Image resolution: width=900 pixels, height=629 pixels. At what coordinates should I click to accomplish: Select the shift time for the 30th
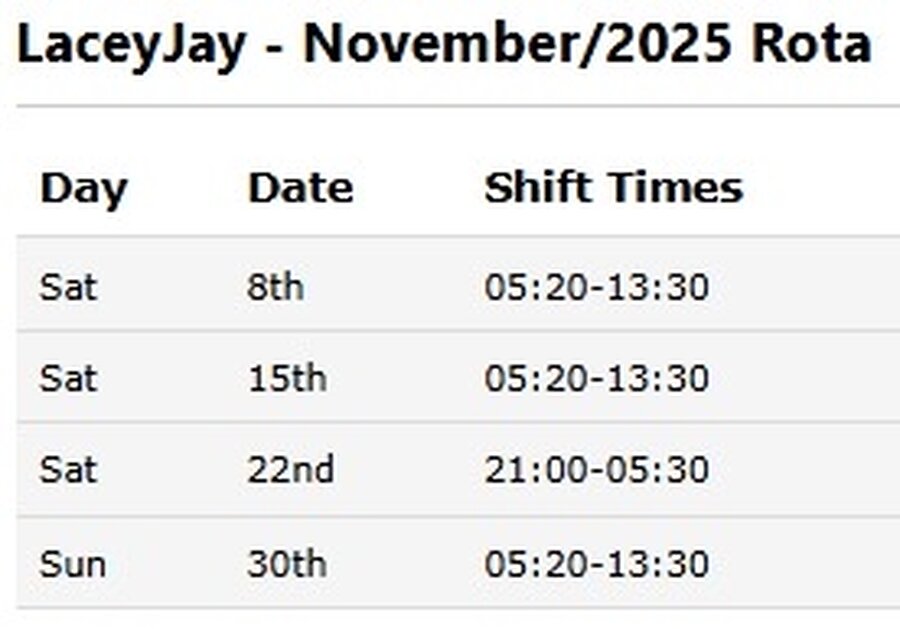click(596, 564)
